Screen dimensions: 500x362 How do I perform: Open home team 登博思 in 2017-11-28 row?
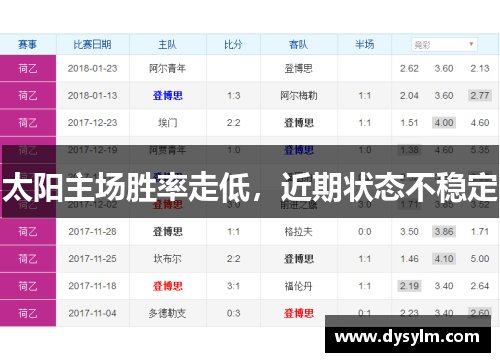tap(167, 231)
